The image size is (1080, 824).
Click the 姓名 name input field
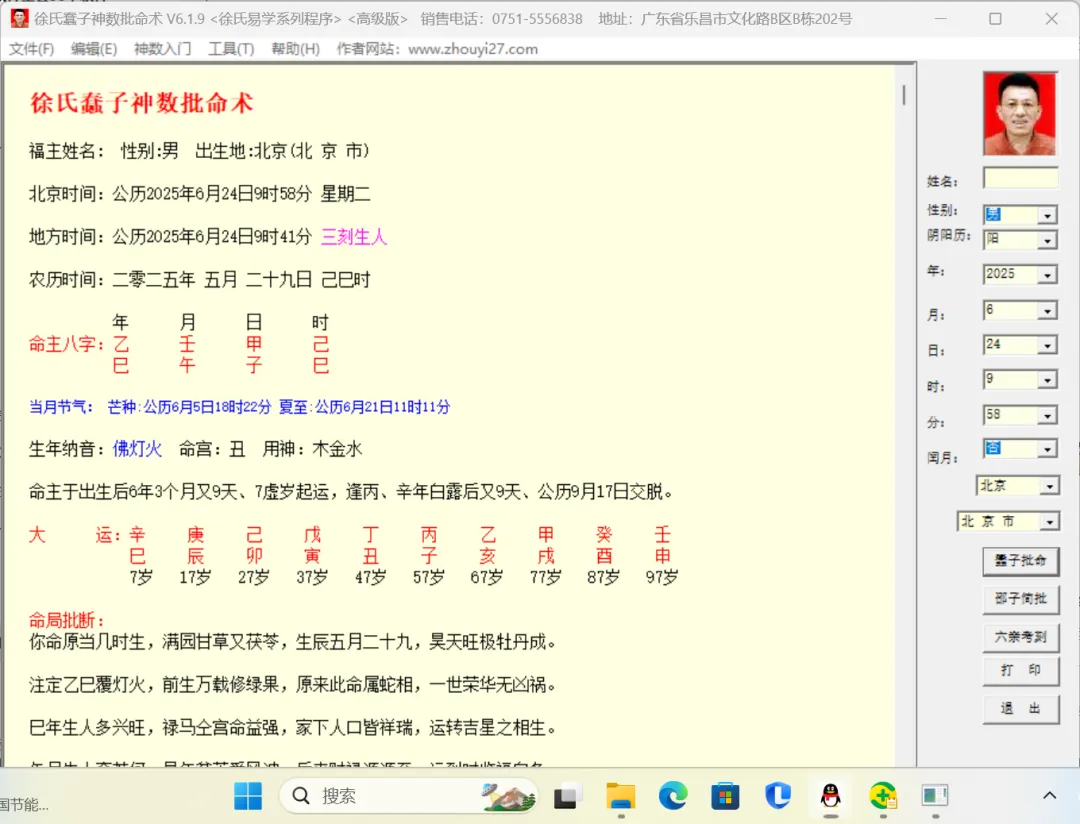click(x=1020, y=178)
